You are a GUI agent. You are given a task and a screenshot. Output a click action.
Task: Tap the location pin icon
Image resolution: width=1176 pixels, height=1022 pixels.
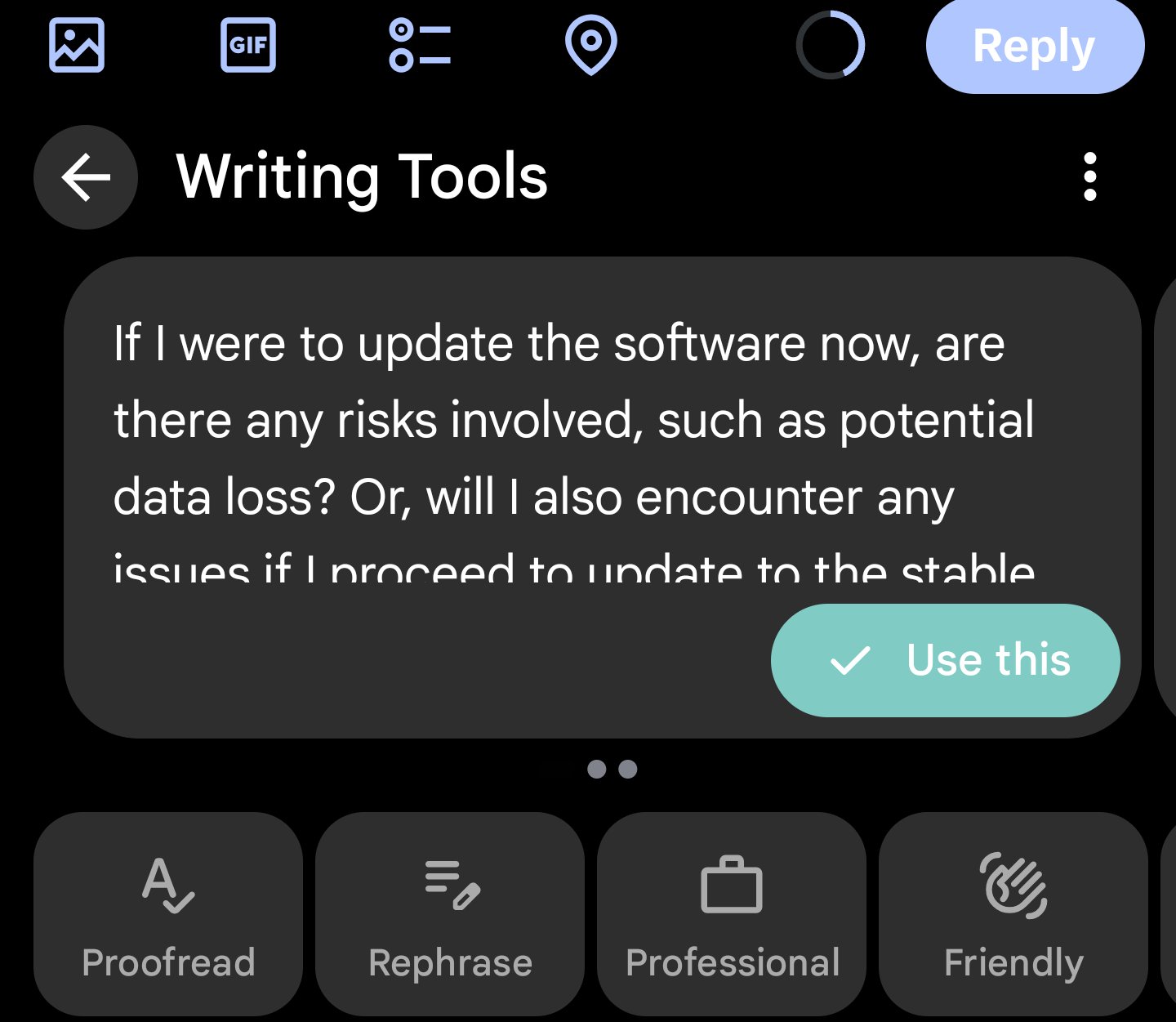590,45
